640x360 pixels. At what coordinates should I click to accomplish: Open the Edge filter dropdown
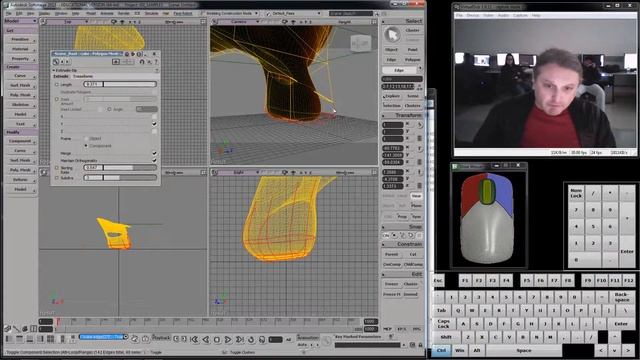420,69
